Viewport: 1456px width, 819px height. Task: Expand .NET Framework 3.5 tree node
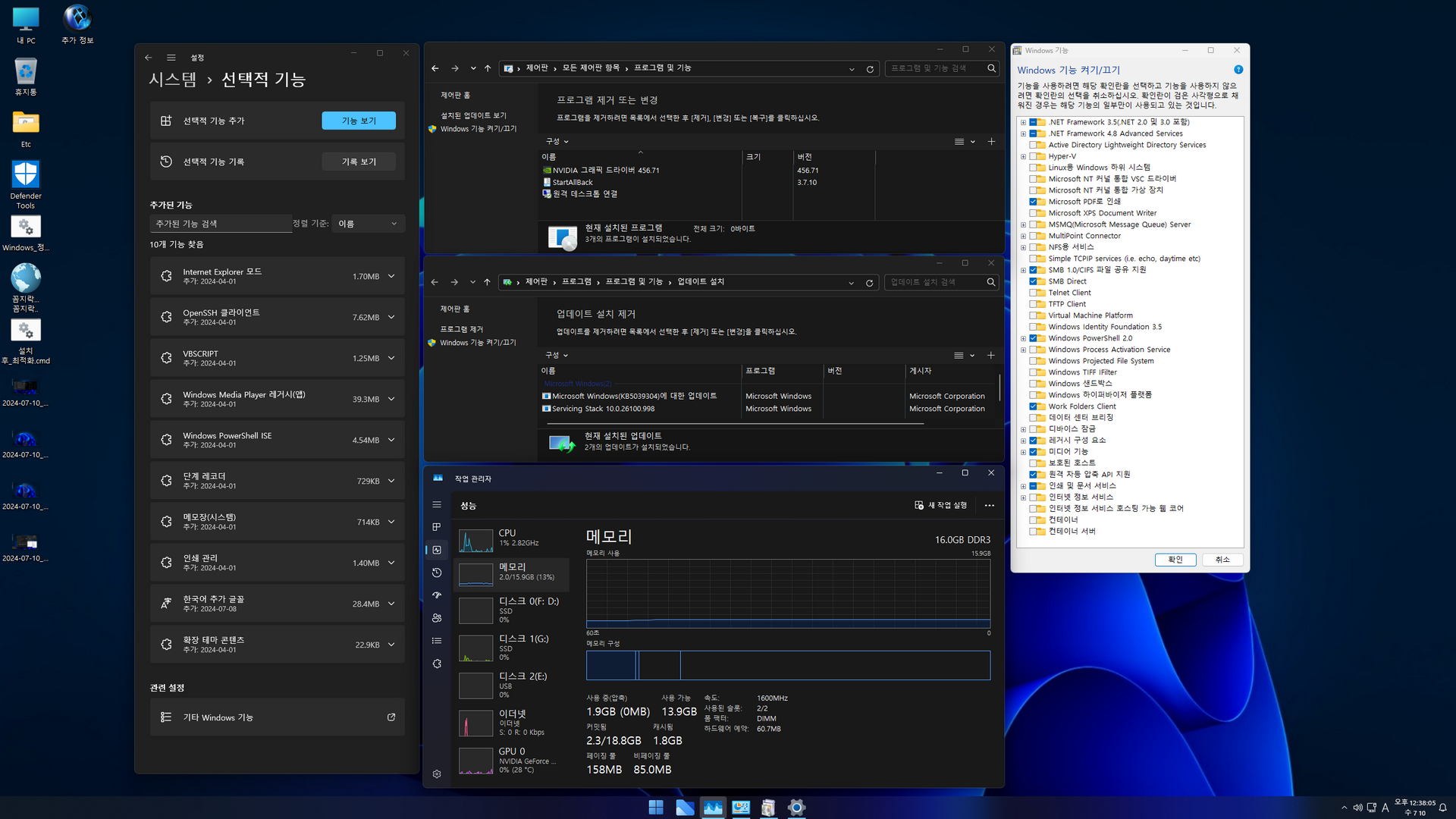point(1023,122)
